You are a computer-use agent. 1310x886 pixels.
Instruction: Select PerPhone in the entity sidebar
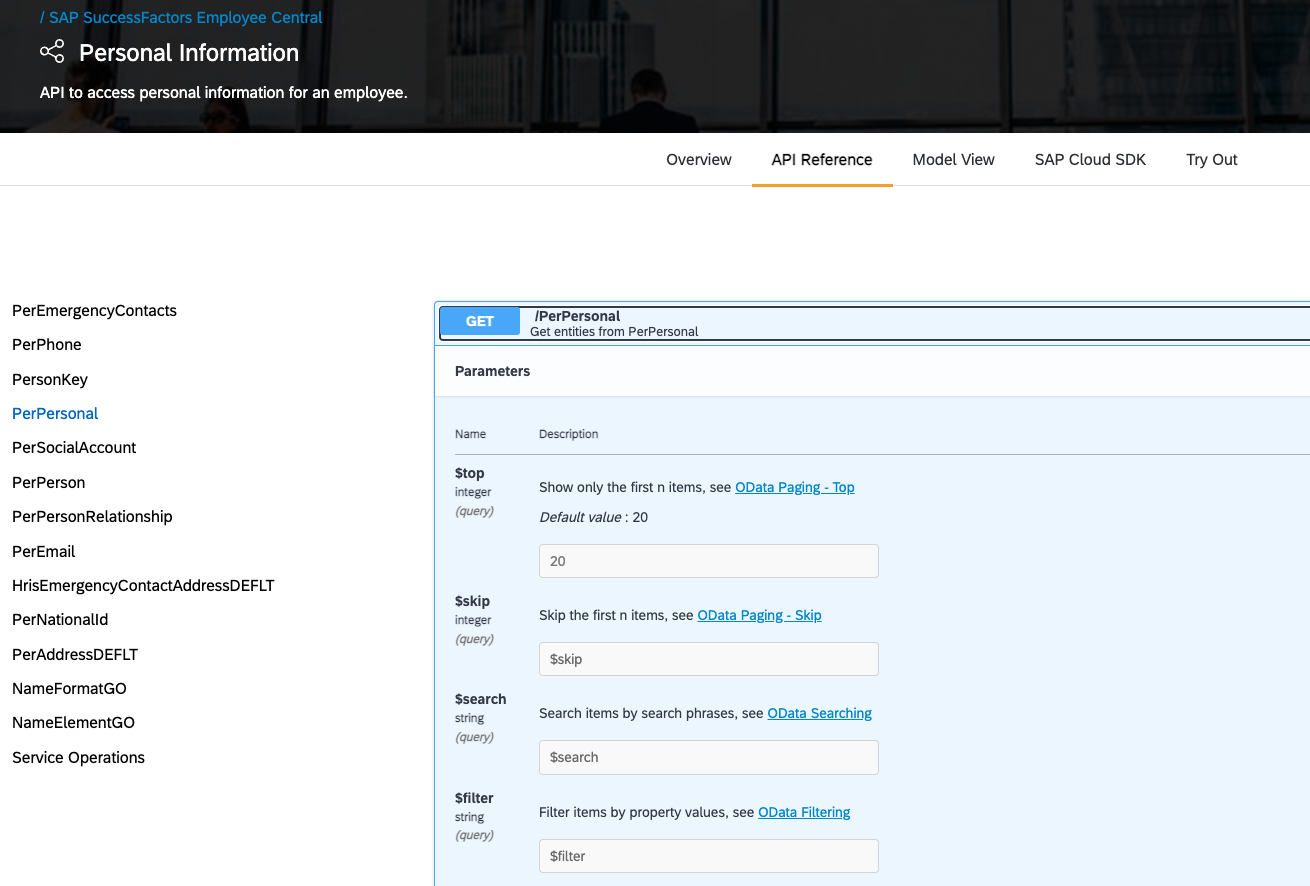46,344
